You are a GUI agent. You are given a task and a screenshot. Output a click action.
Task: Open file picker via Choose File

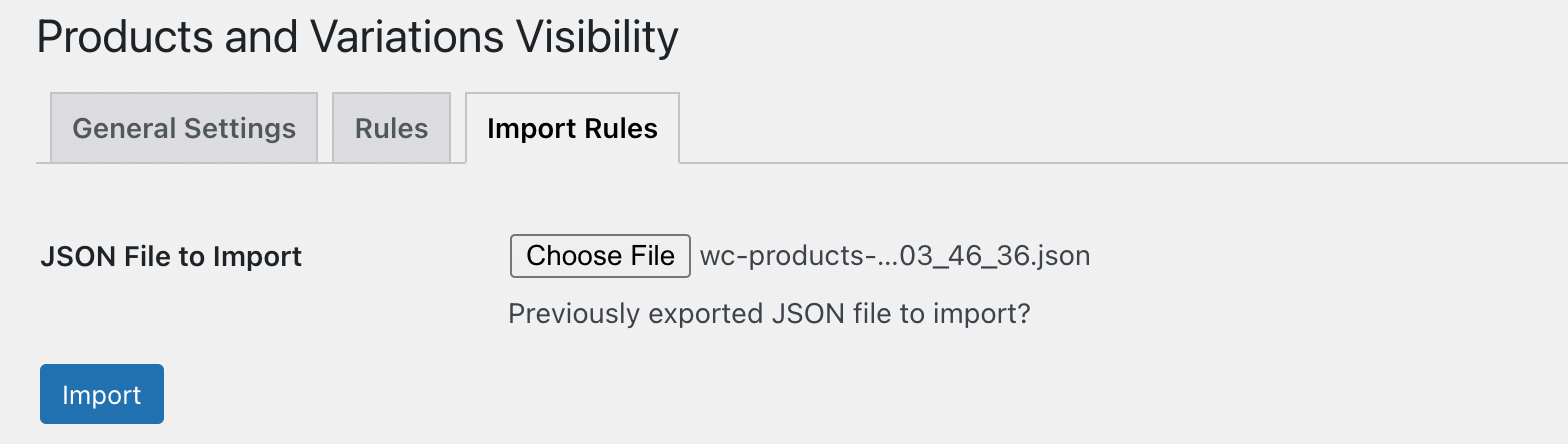600,256
